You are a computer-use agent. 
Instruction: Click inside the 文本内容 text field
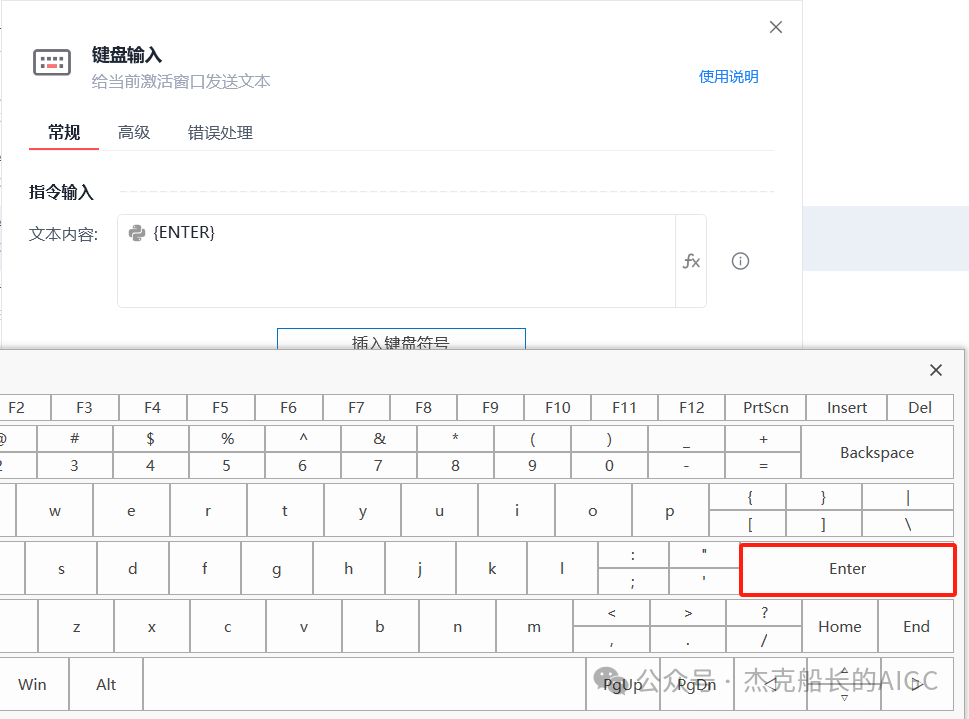[396, 261]
